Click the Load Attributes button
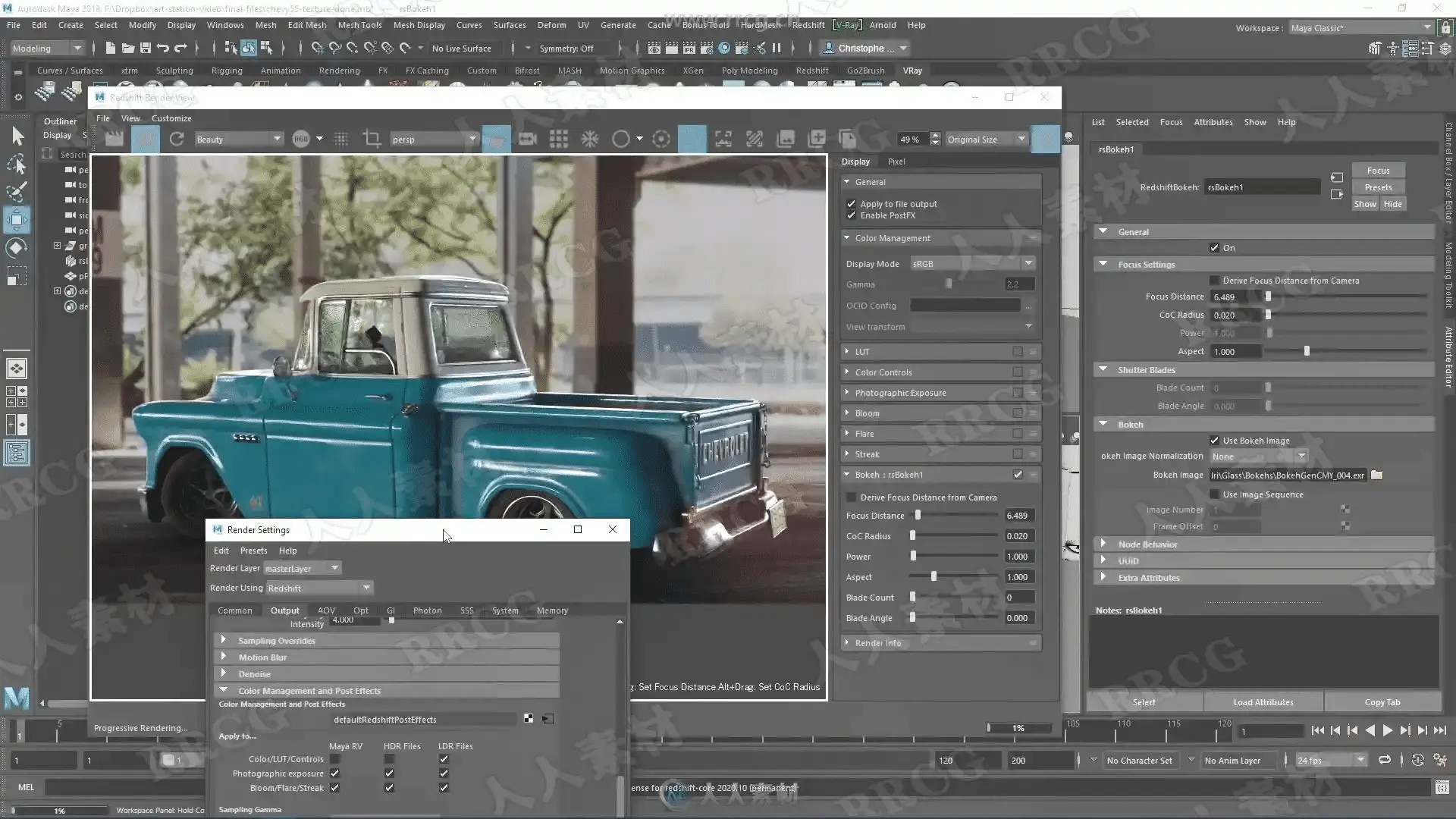The width and height of the screenshot is (1456, 819). 1263,702
